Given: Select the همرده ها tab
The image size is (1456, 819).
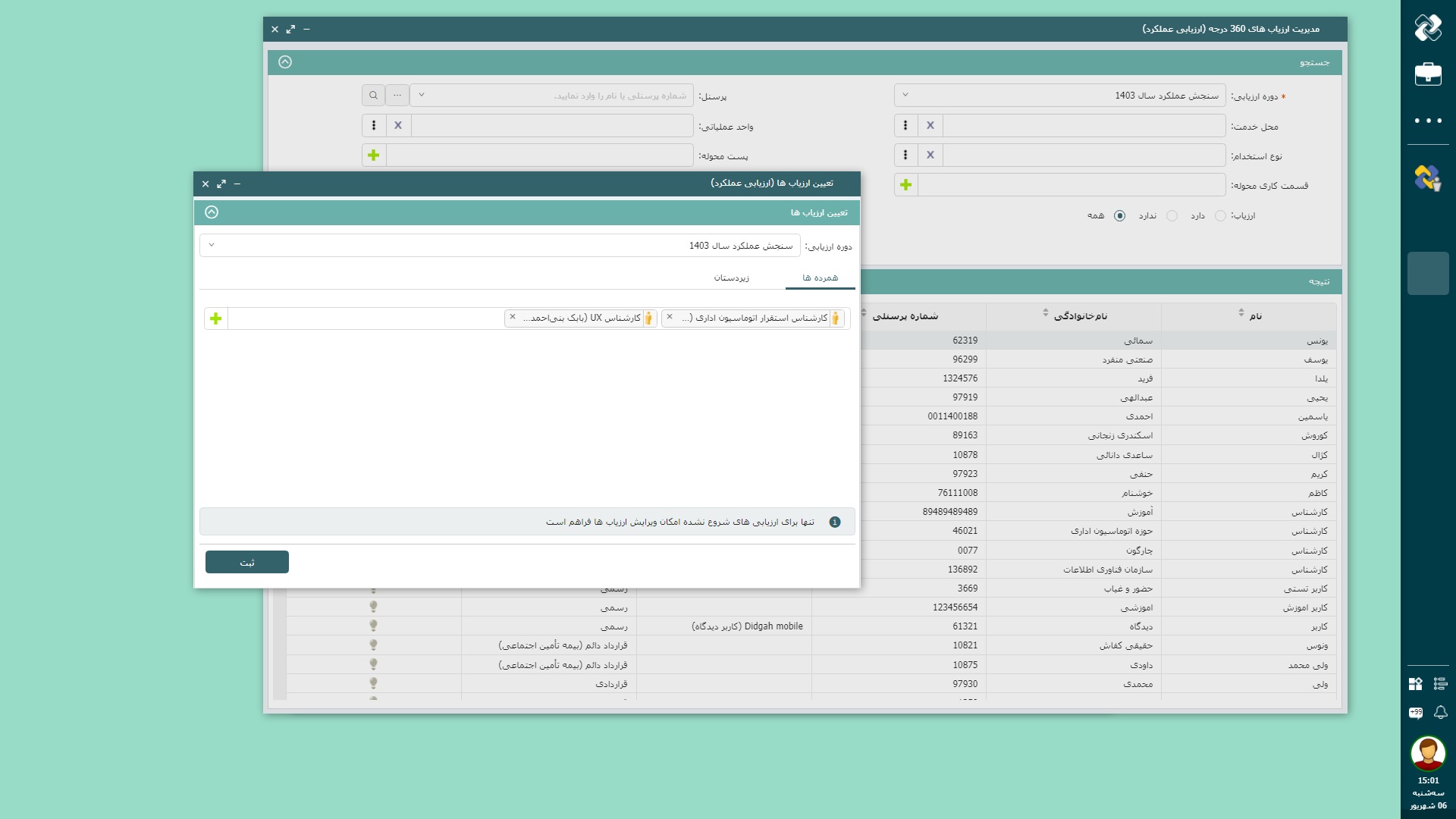Looking at the screenshot, I should (820, 278).
